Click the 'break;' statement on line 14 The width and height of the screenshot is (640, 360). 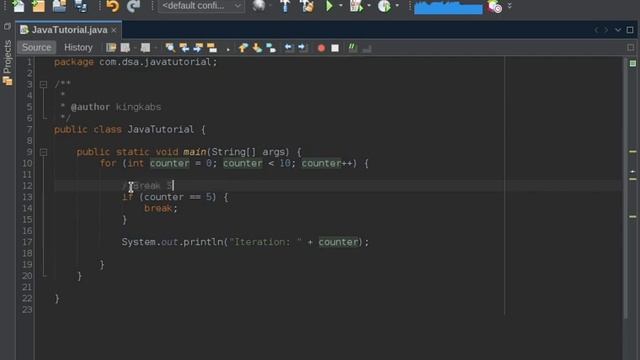161,208
